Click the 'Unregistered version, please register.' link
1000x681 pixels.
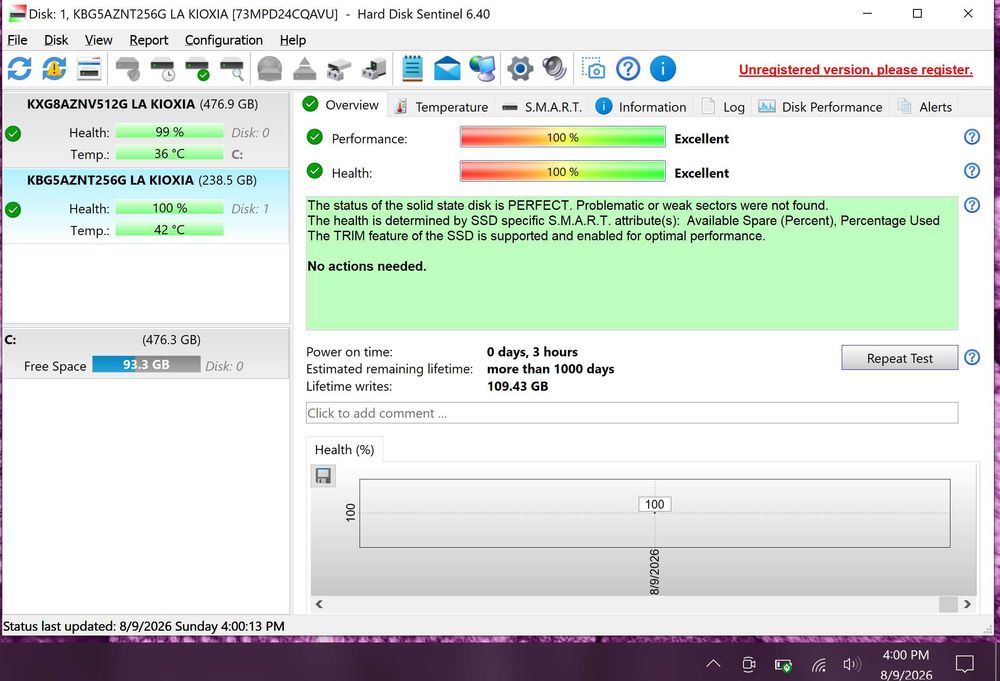tap(856, 70)
